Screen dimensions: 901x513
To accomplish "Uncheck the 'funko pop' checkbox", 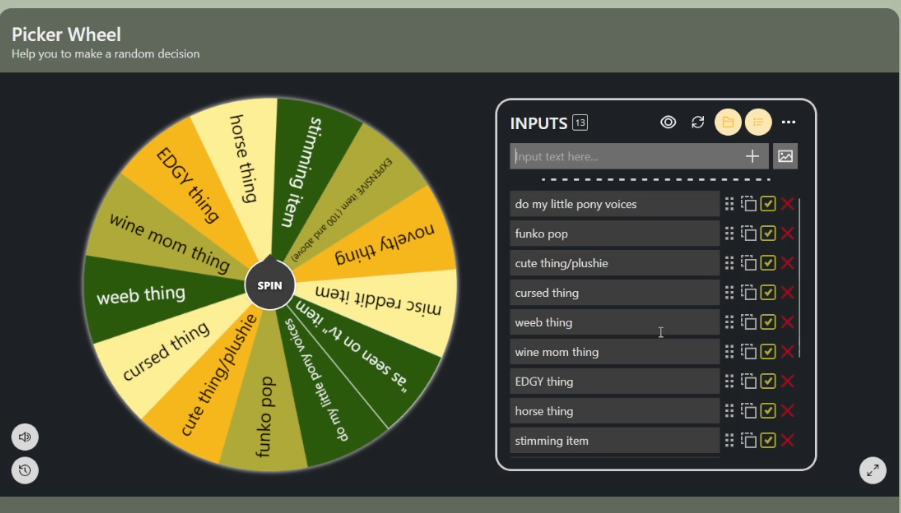I will pos(768,234).
